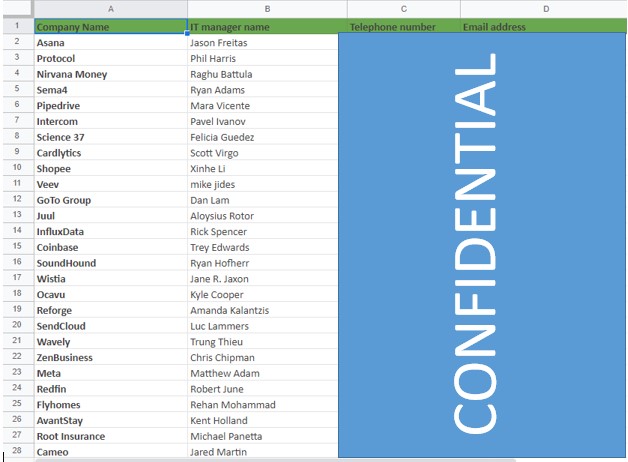The height and width of the screenshot is (462, 628).
Task: Click the Ryan Hofherr cell
Action: coord(263,263)
